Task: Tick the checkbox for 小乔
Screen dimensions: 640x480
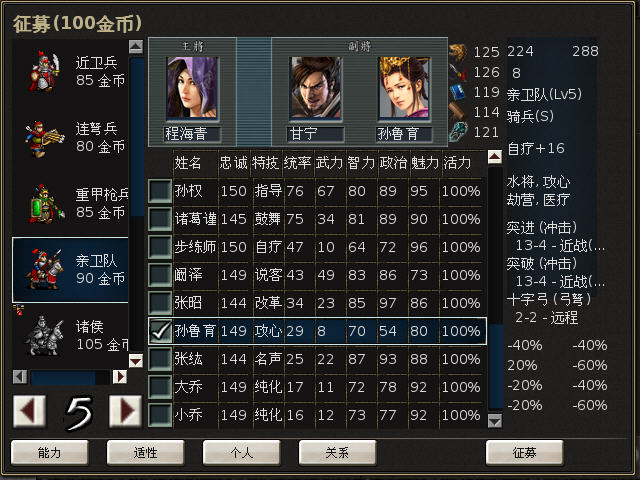Action: [x=160, y=415]
